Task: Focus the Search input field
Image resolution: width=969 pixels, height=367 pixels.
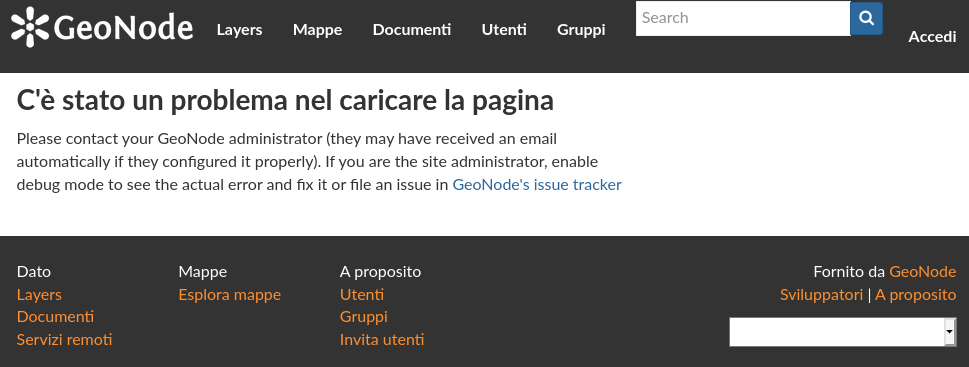Action: click(743, 19)
